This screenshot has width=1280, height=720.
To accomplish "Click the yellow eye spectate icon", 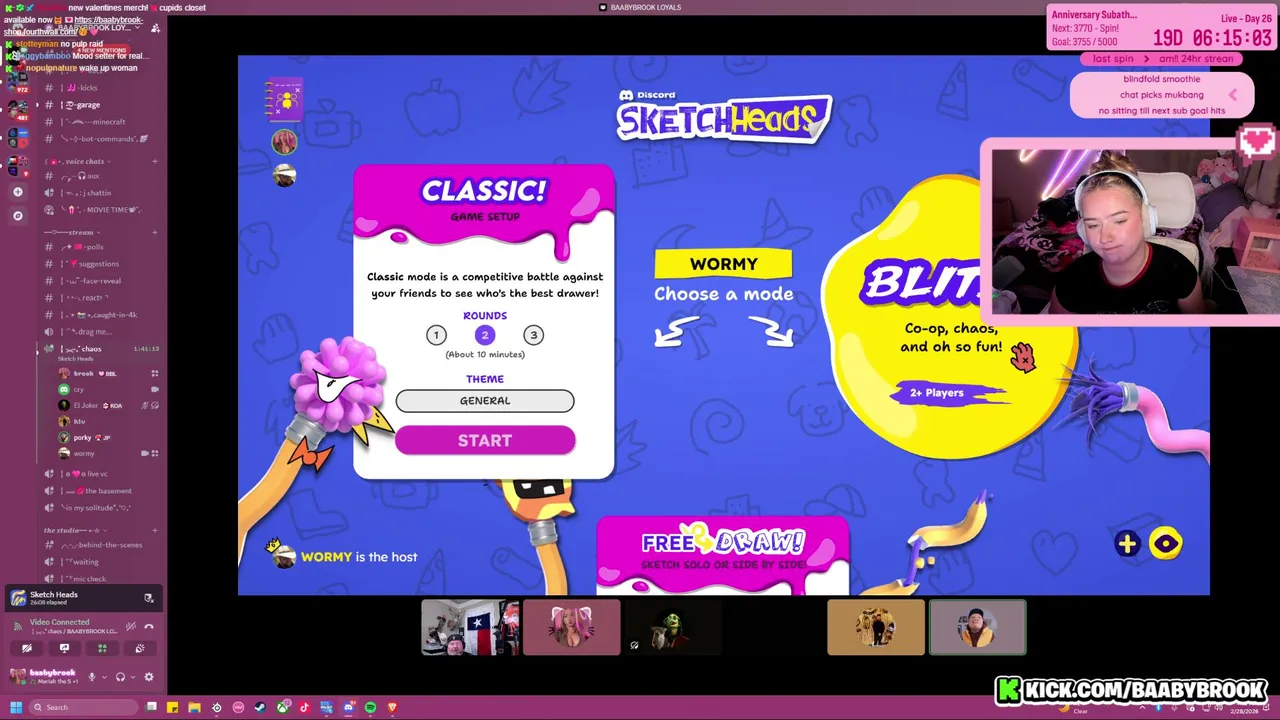I will pyautogui.click(x=1165, y=543).
